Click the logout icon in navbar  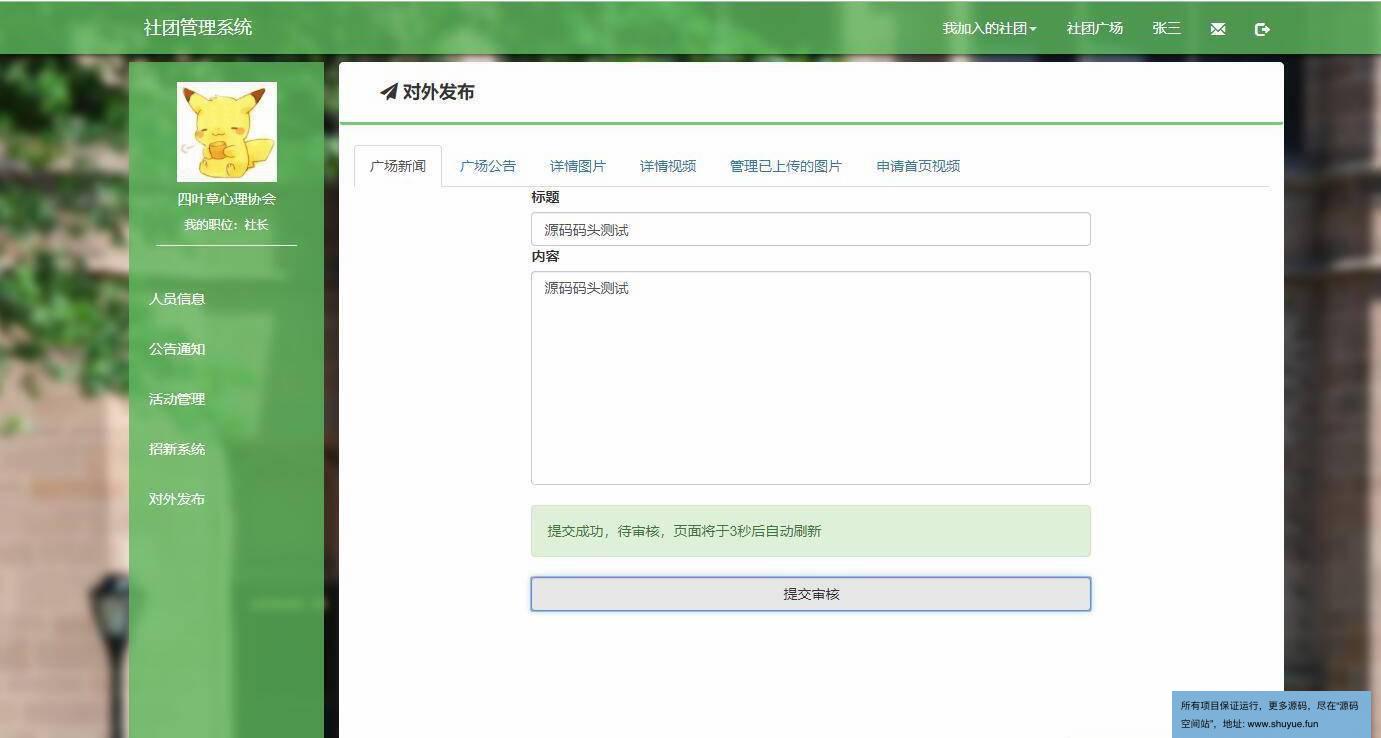[1262, 29]
